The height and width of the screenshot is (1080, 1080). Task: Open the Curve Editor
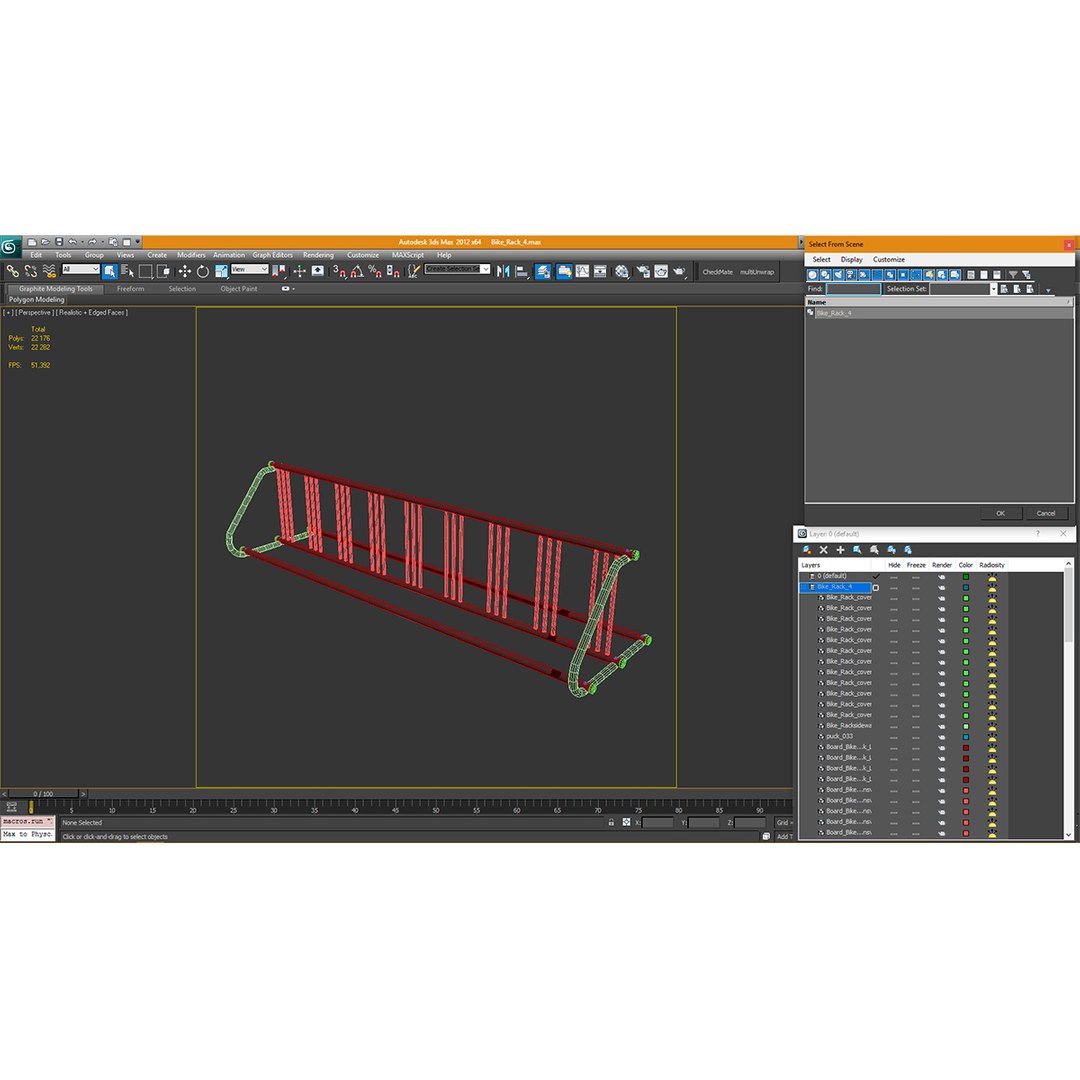583,271
